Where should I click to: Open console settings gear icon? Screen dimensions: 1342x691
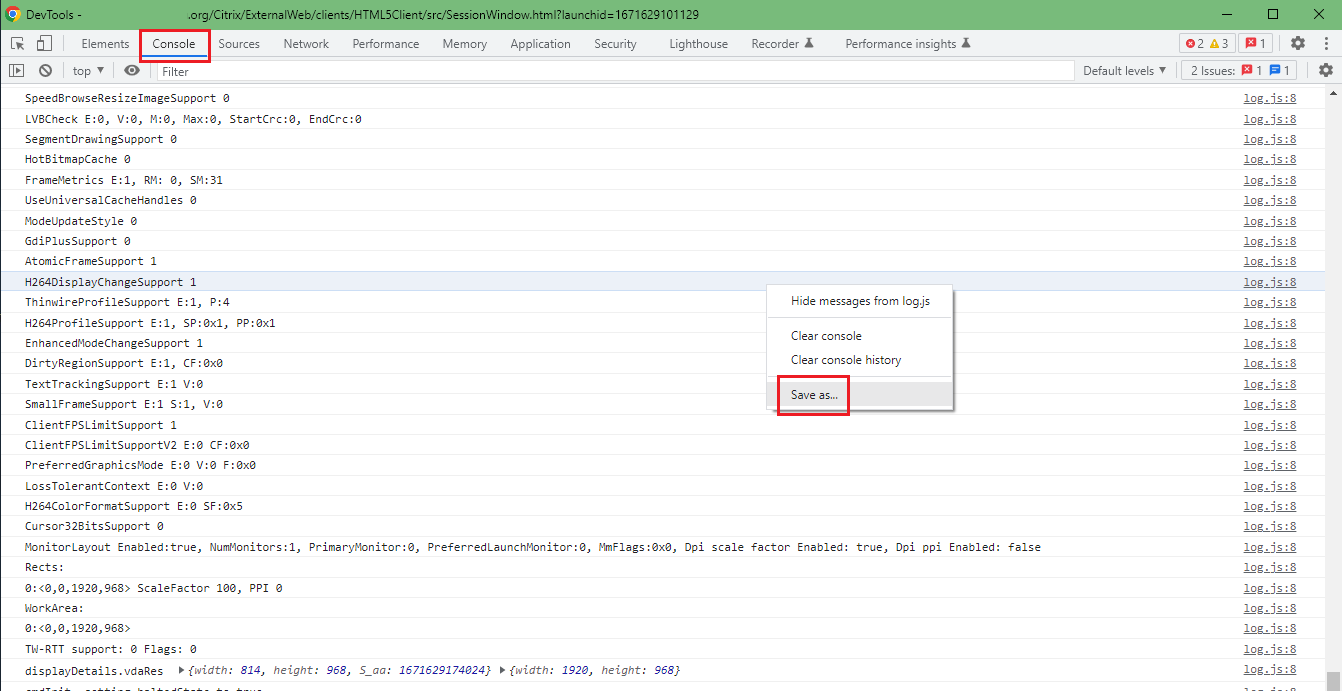1325,71
